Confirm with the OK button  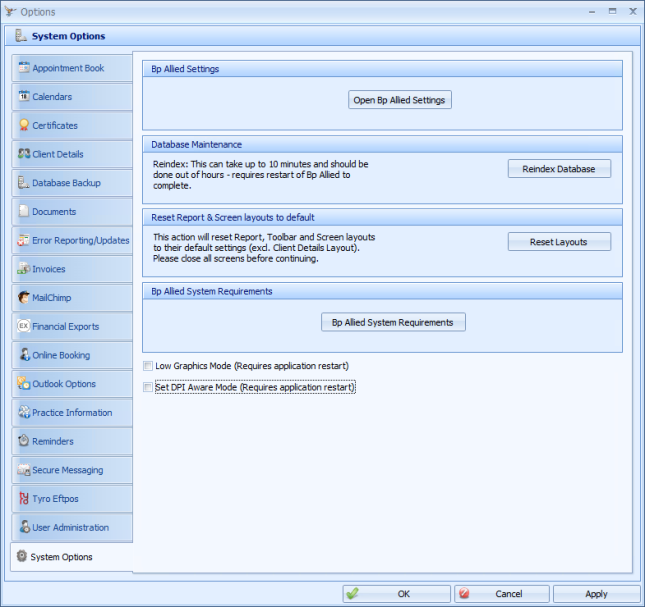click(397, 593)
